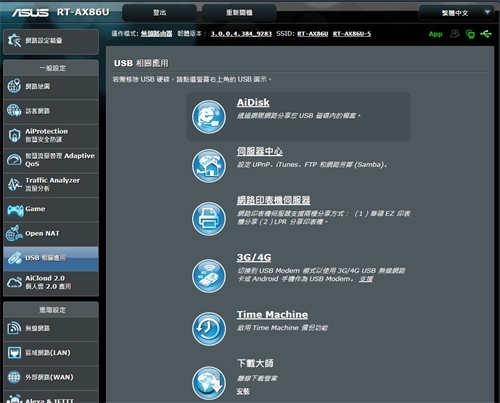Click the USB 相關應用 page heading
500x403 pixels.
tap(141, 63)
